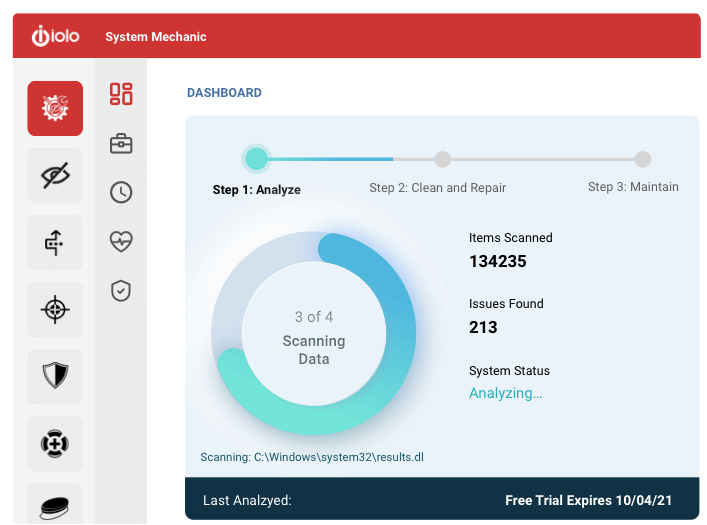707x525 pixels.
Task: Click the iolo logo in header
Action: 55,36
